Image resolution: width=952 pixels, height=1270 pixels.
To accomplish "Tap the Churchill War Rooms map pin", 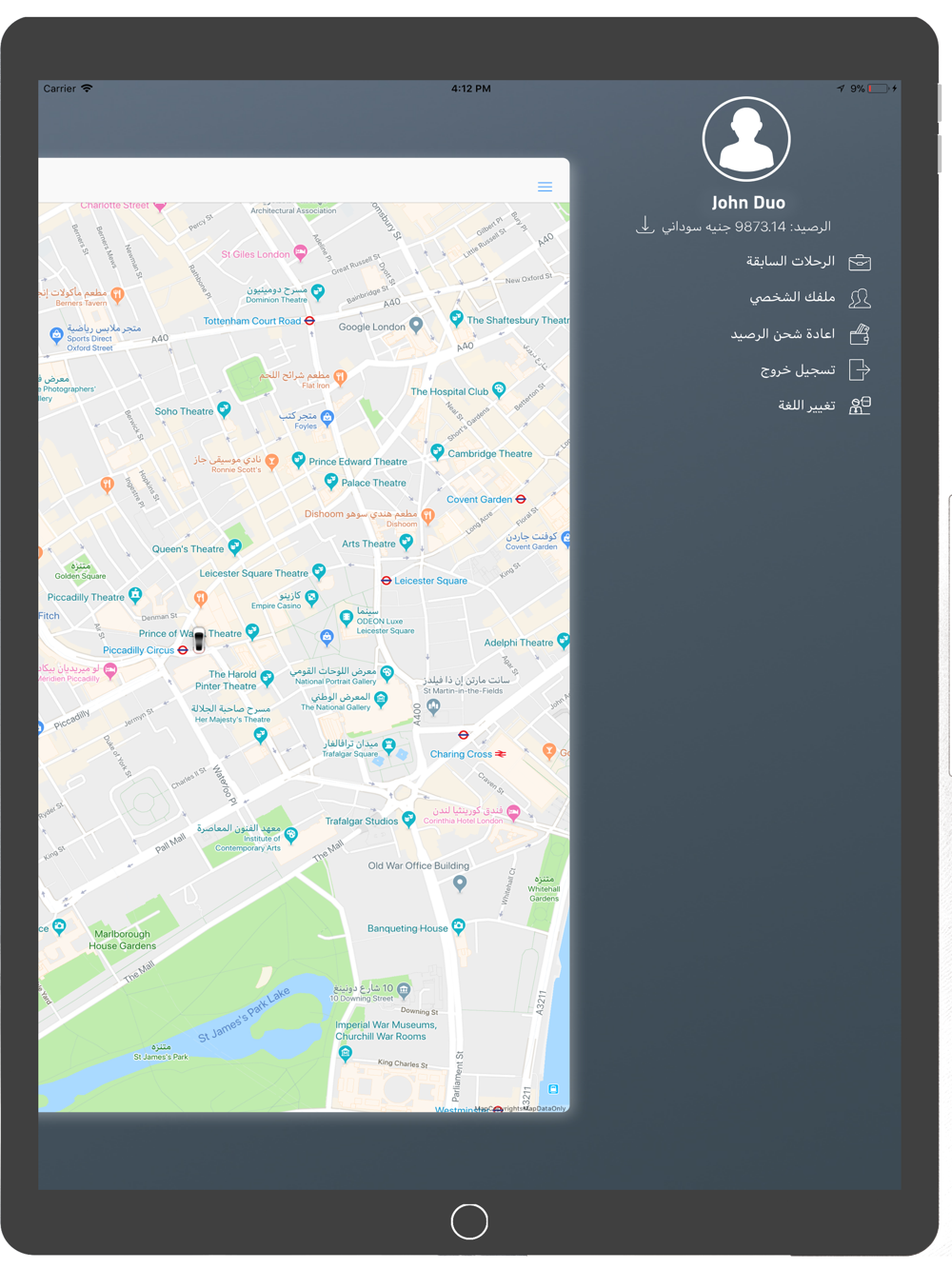I will coord(346,1053).
